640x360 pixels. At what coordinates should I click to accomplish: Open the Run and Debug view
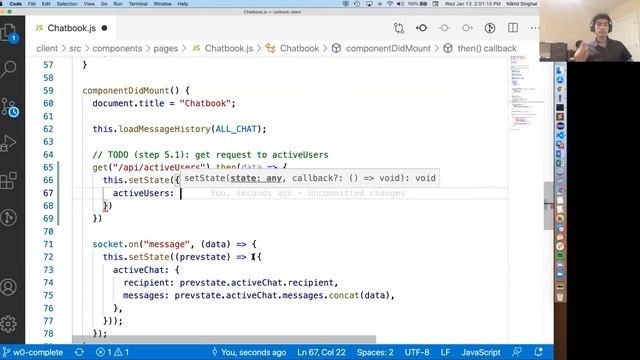click(9, 143)
